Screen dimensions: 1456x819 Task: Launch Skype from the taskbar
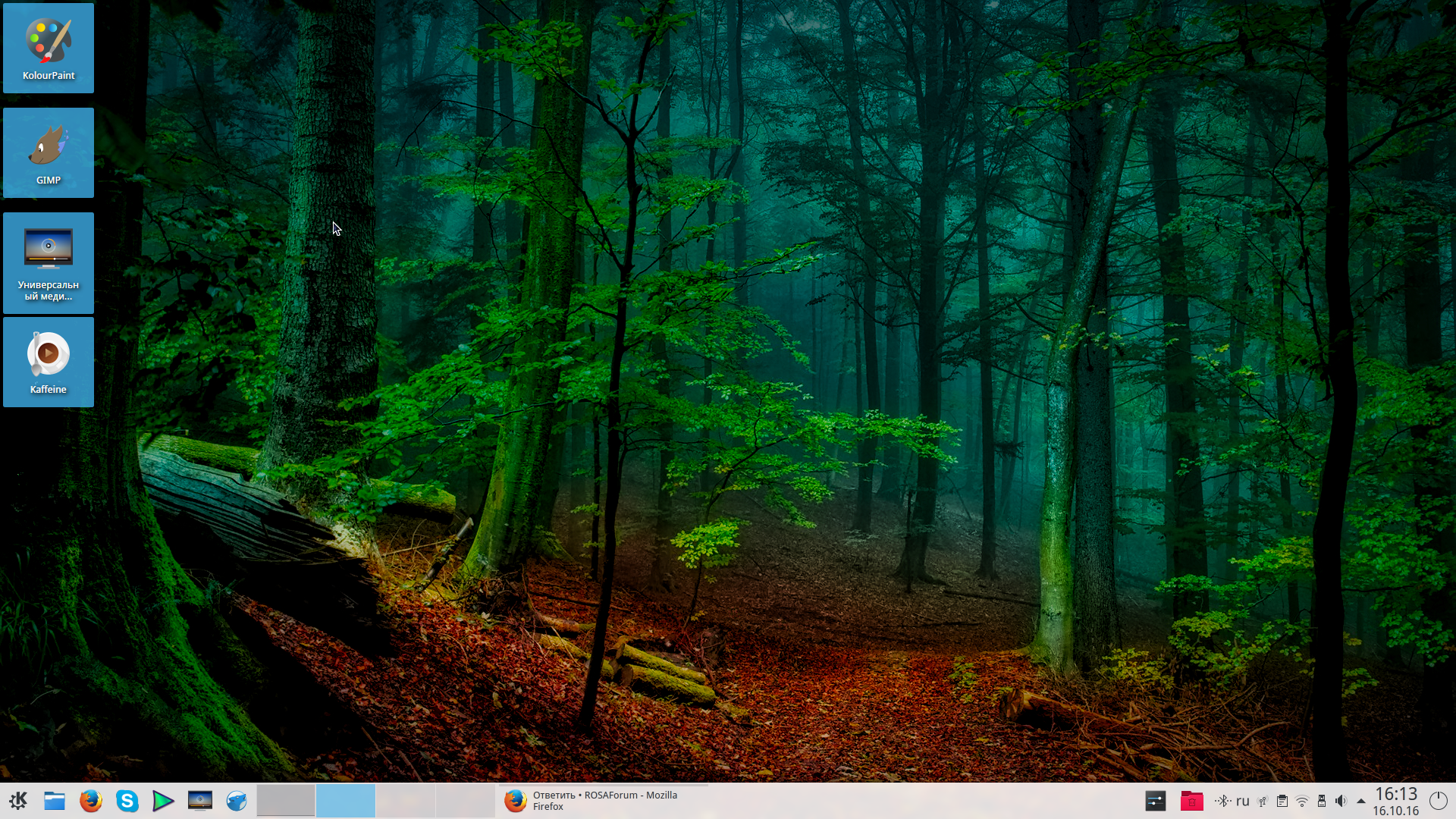coord(127,801)
